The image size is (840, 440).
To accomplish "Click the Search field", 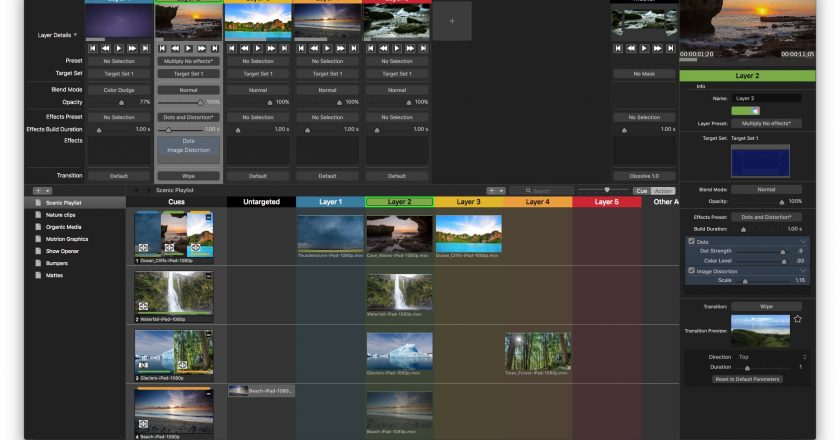I will 541,191.
